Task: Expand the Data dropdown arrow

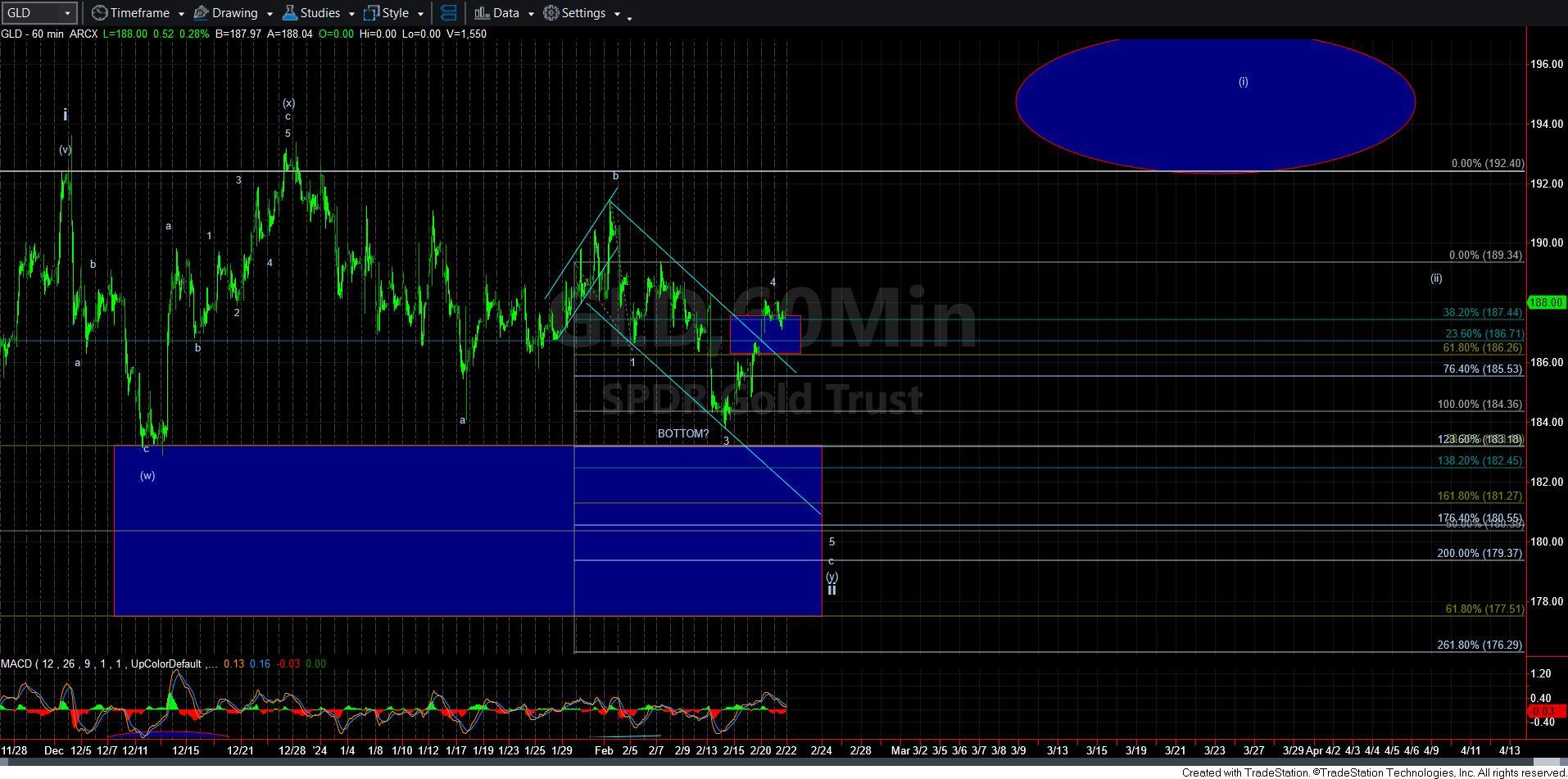Action: [531, 14]
